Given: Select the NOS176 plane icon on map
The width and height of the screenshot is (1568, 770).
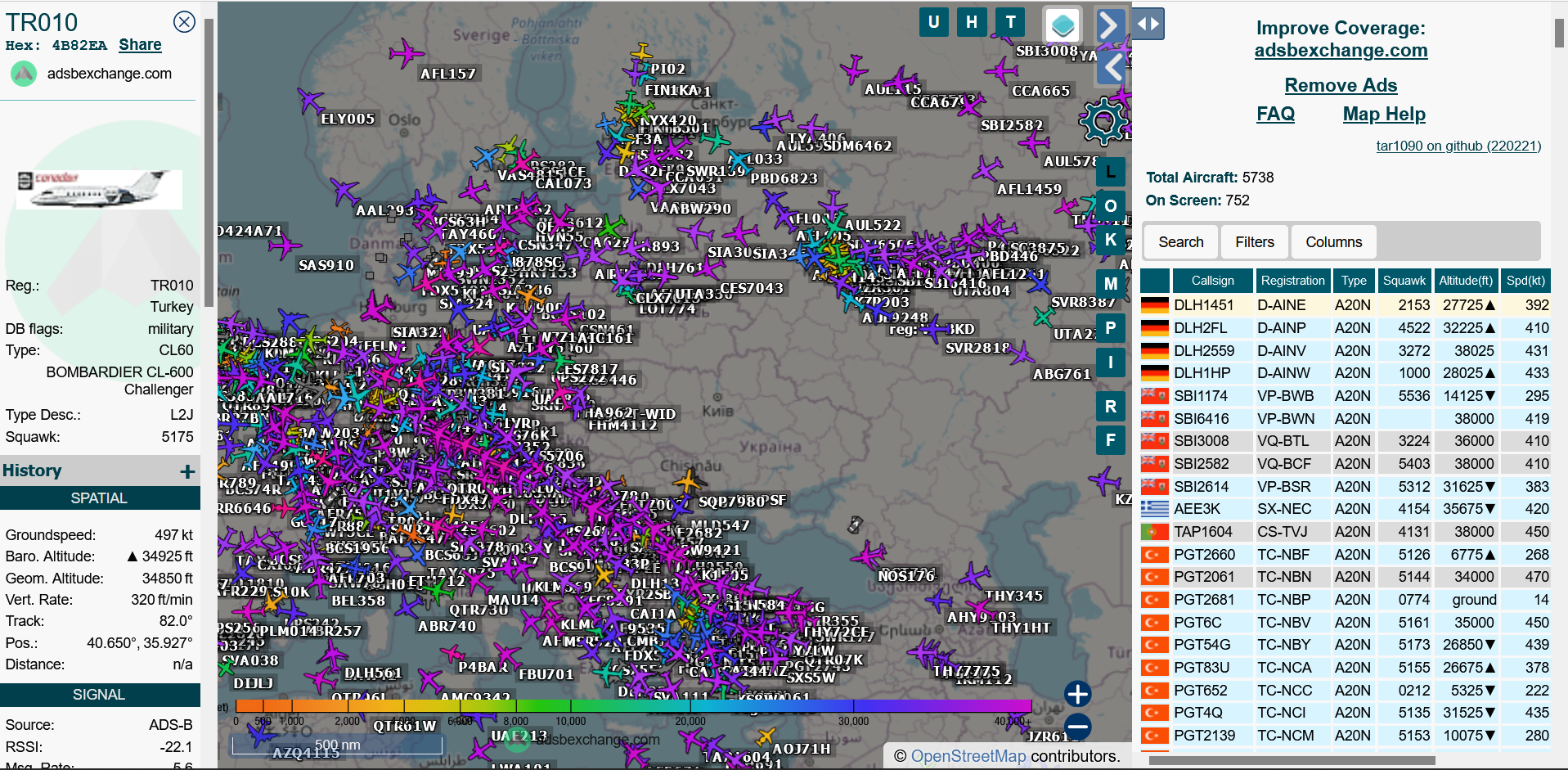Looking at the screenshot, I should pyautogui.click(x=868, y=556).
